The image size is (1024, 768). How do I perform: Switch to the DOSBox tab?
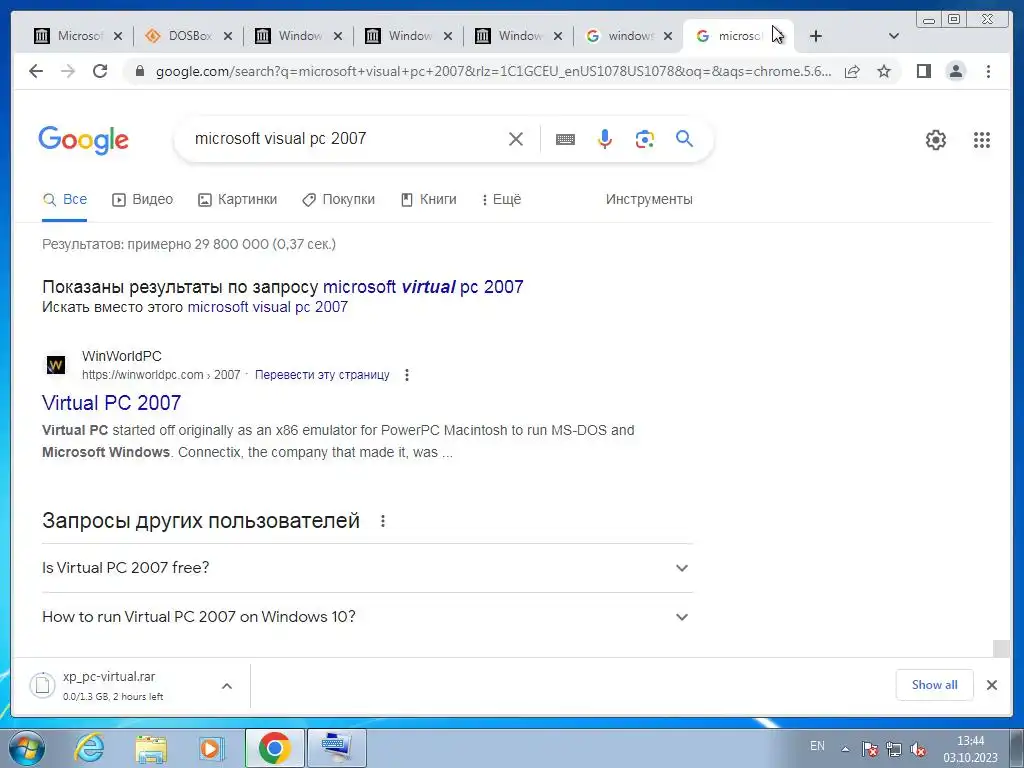[x=178, y=36]
